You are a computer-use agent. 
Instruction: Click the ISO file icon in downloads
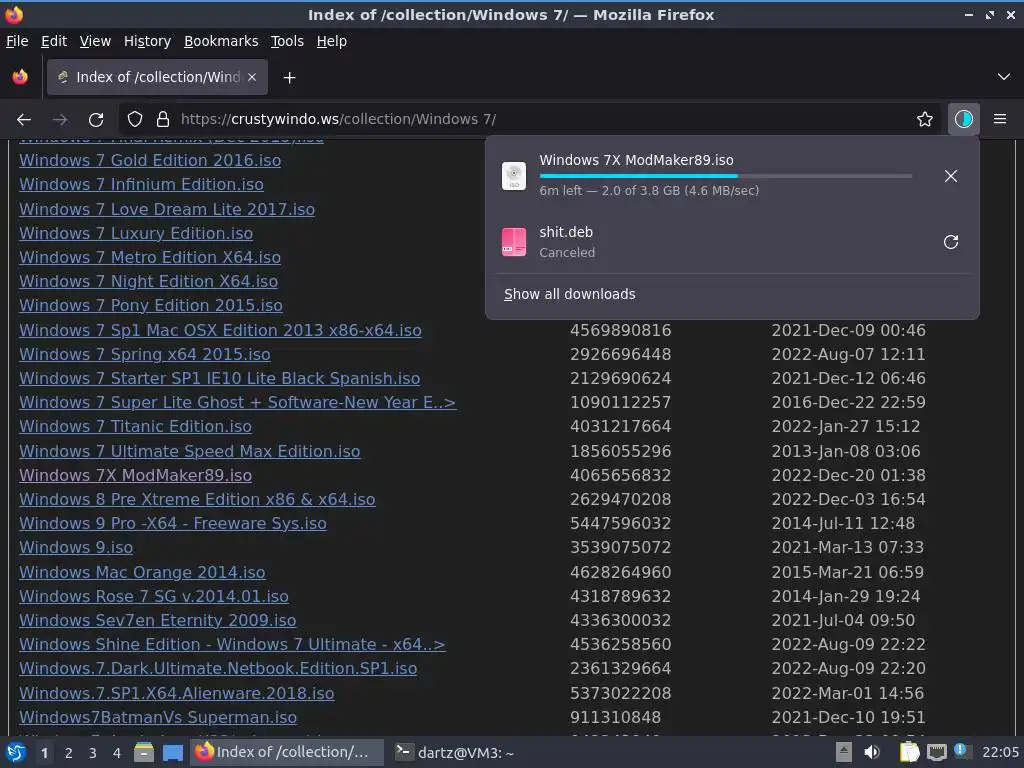(514, 176)
